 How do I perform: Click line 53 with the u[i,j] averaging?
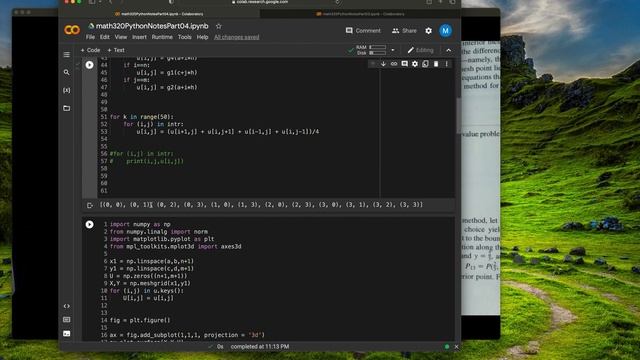[228, 132]
